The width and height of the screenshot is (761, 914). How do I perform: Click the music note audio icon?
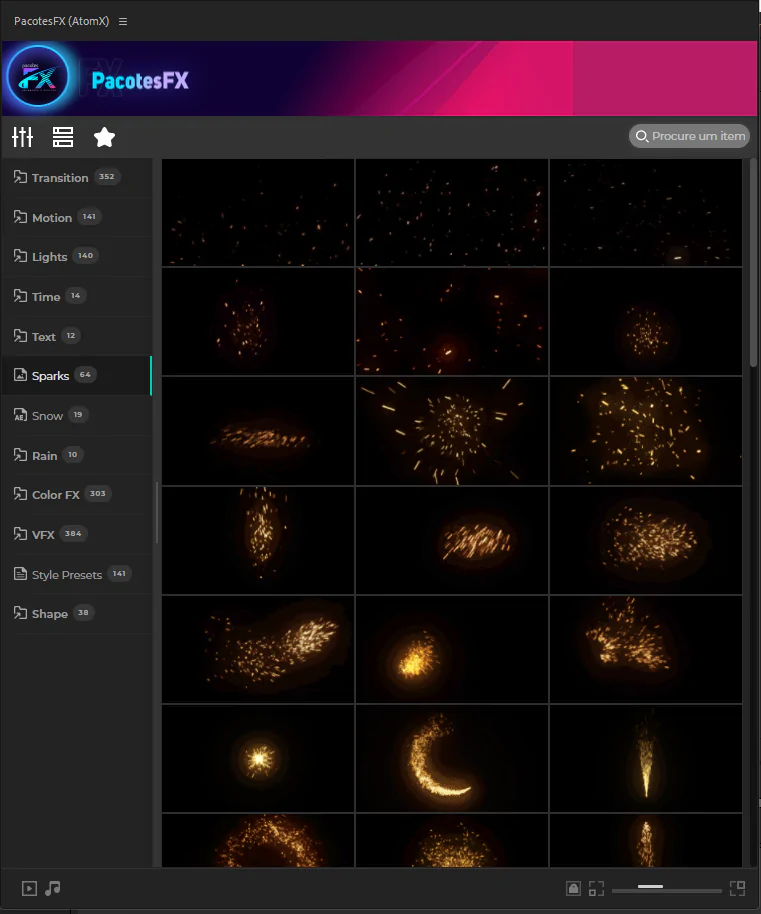click(53, 888)
